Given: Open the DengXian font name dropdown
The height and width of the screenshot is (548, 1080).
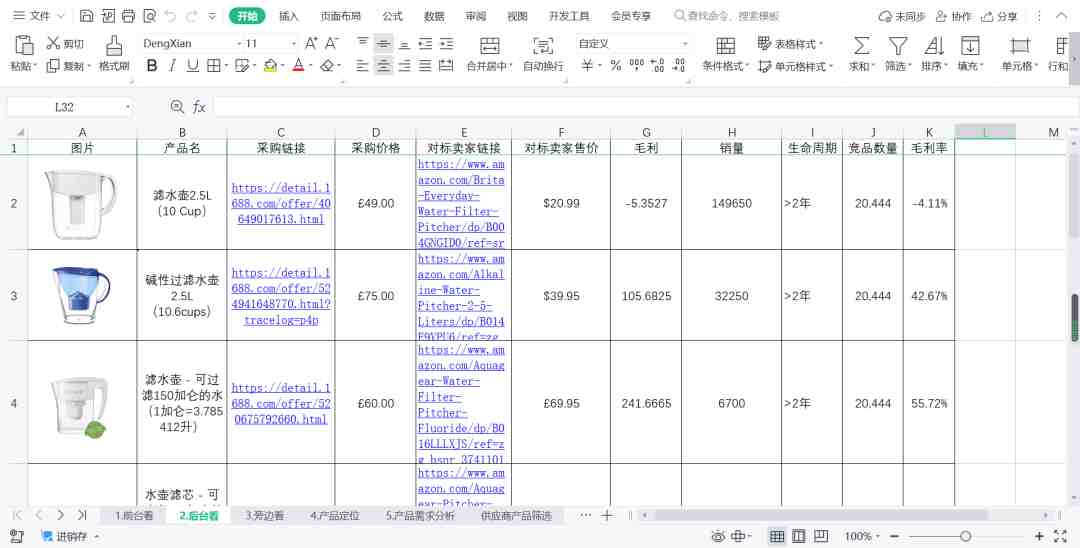Looking at the screenshot, I should (239, 44).
